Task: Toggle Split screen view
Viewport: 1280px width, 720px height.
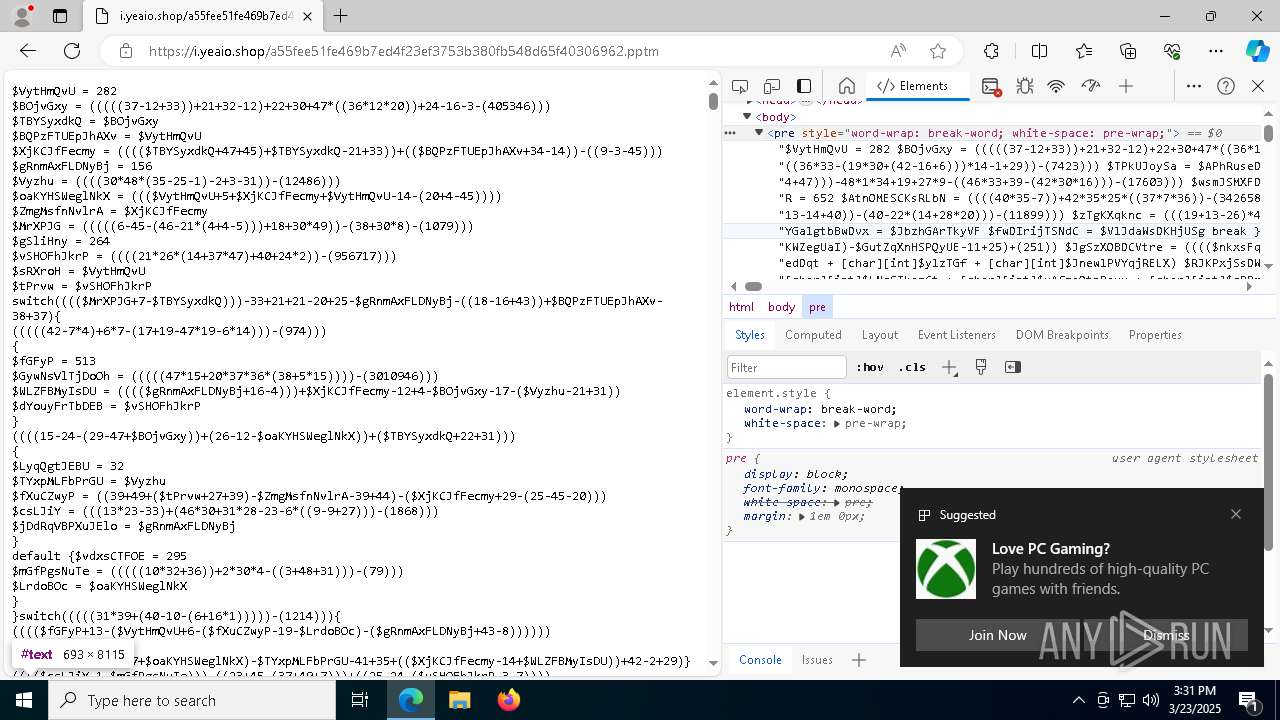Action: pyautogui.click(x=1039, y=51)
